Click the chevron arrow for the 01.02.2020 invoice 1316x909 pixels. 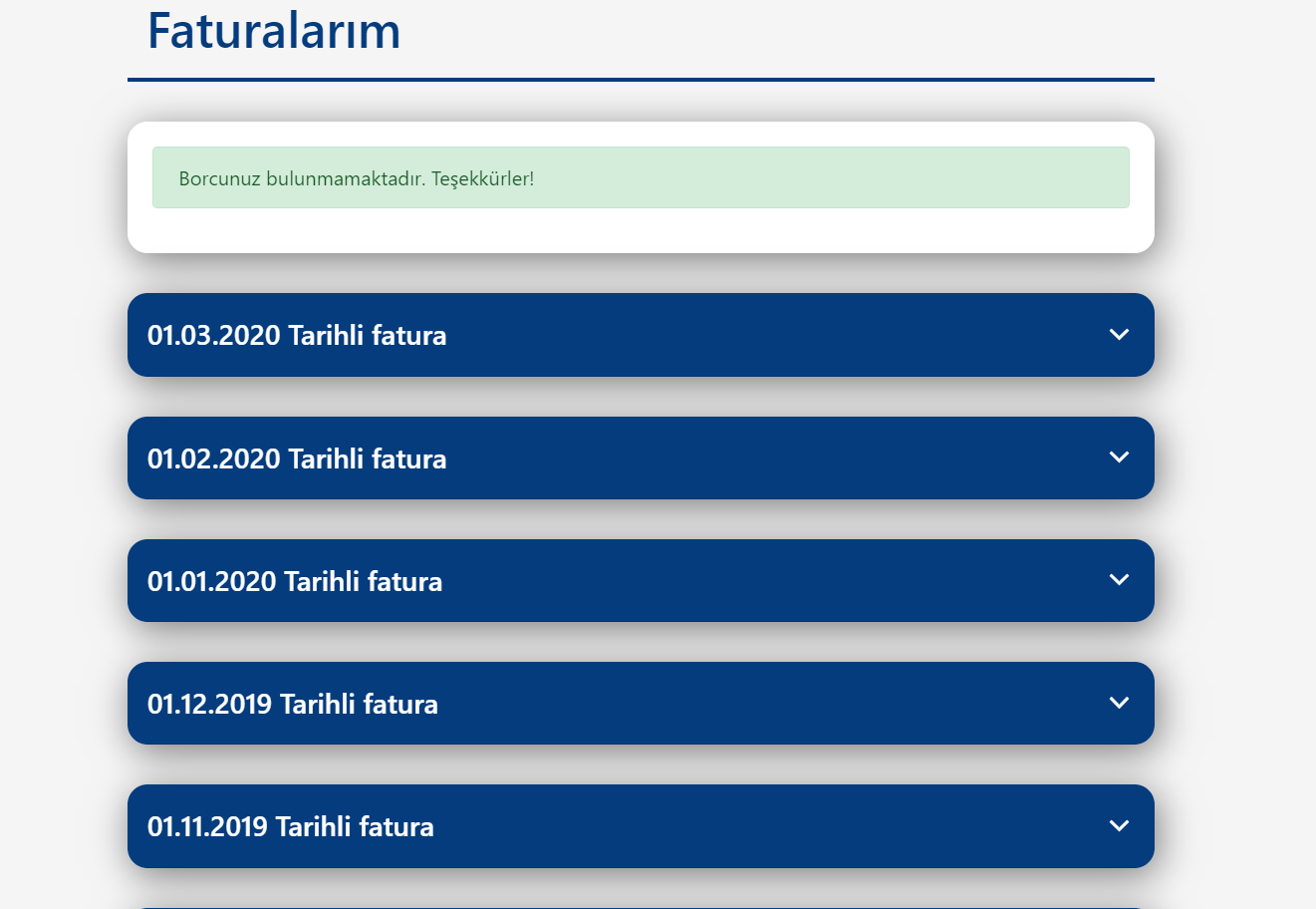pyautogui.click(x=1119, y=457)
